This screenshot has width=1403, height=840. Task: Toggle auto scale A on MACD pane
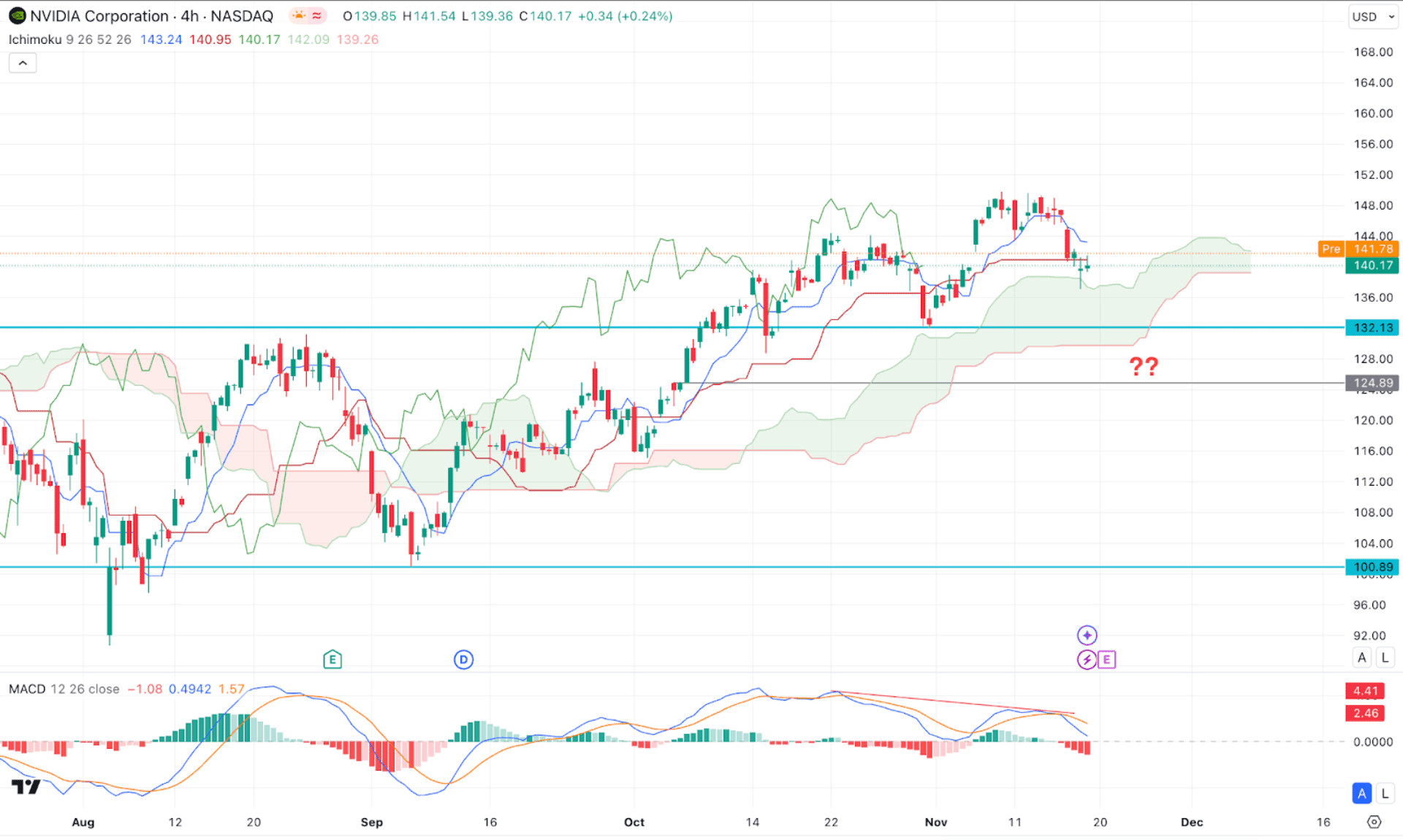click(1361, 793)
